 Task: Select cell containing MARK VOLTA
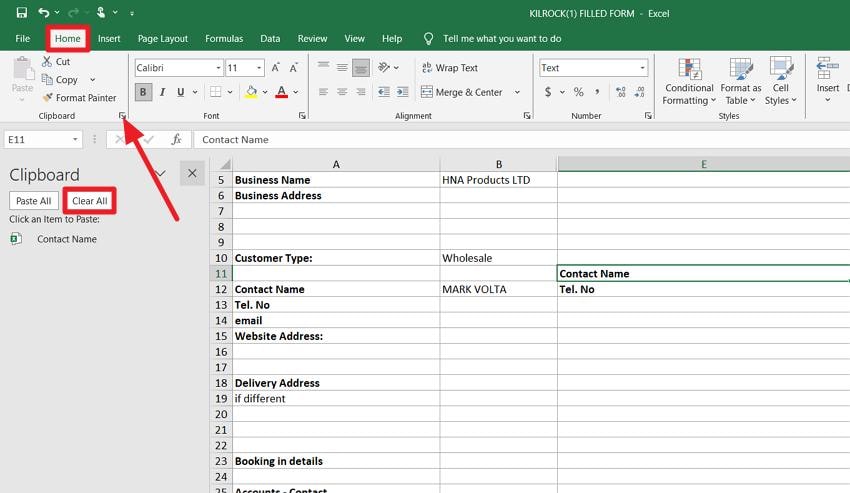(x=498, y=289)
